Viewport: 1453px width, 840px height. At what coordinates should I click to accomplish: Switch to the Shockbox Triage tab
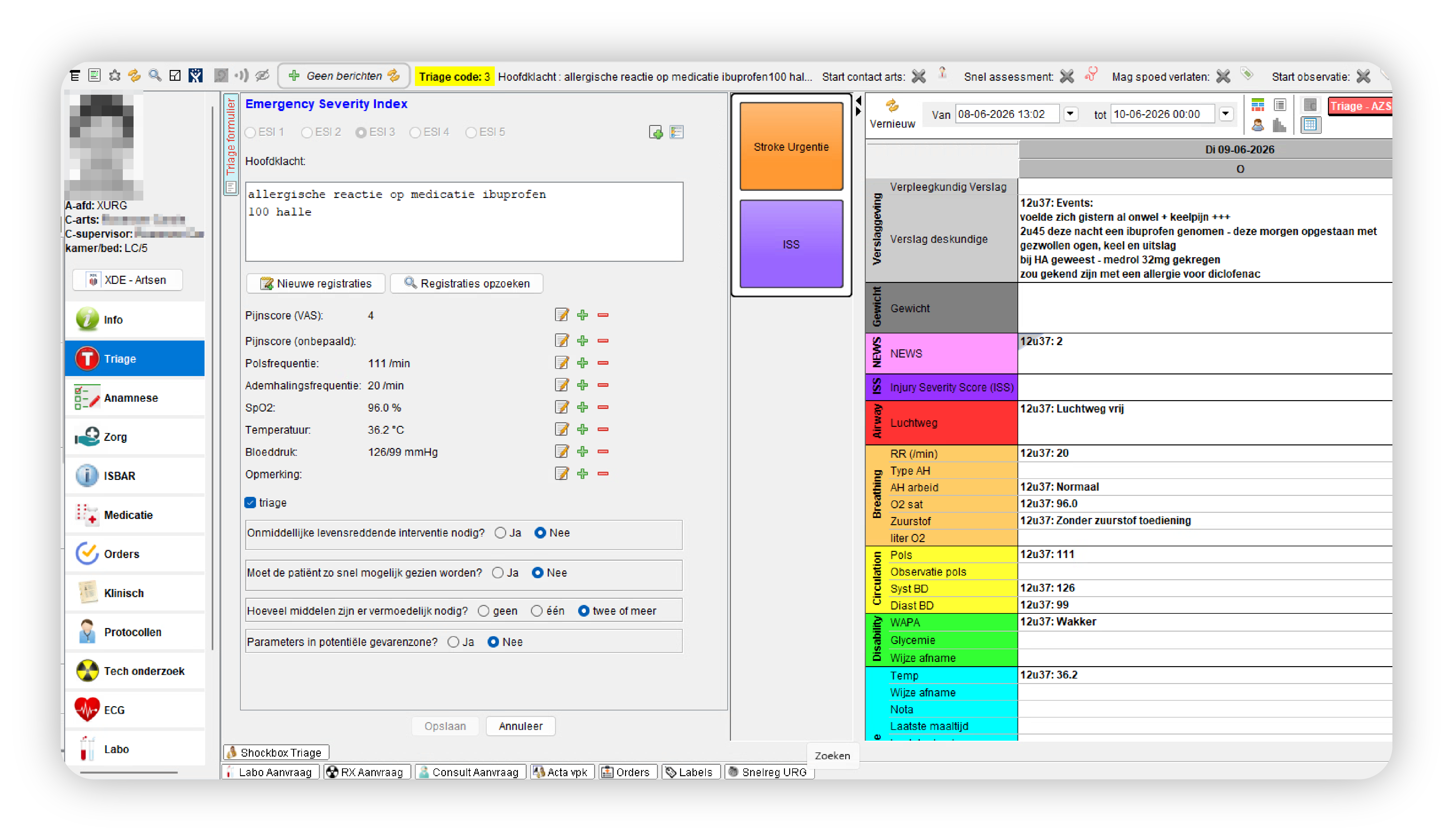coord(276,753)
